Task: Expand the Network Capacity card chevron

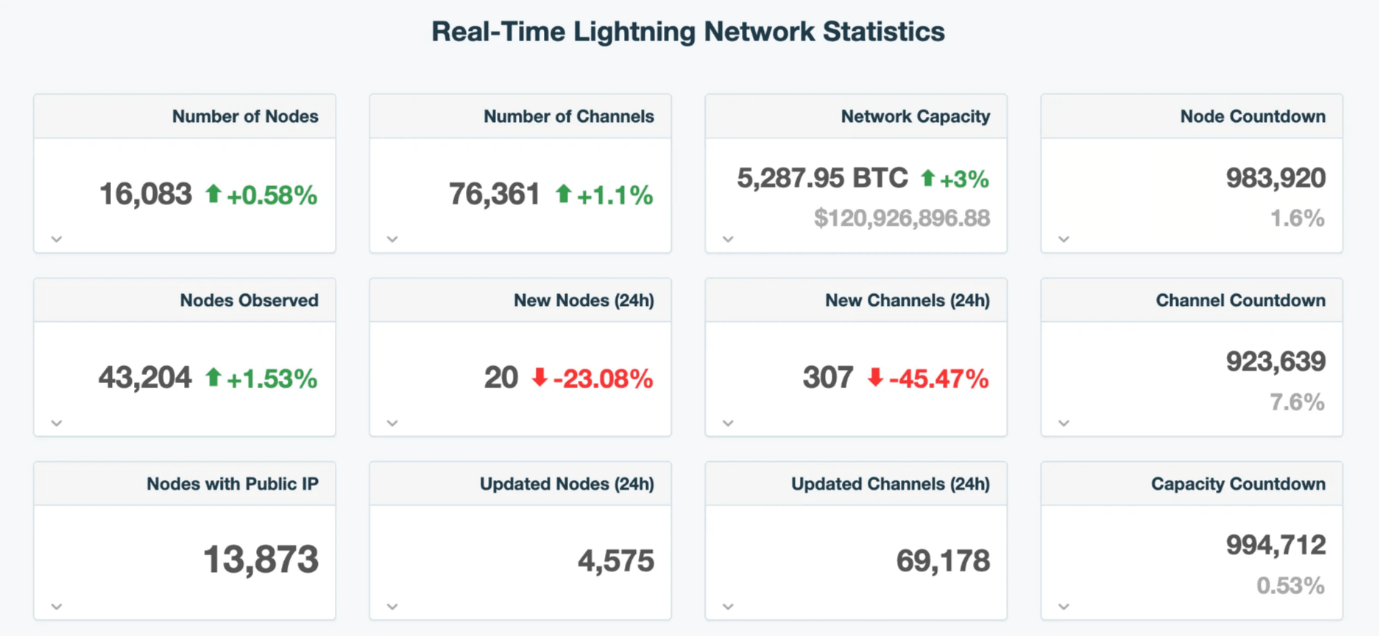Action: (x=729, y=239)
